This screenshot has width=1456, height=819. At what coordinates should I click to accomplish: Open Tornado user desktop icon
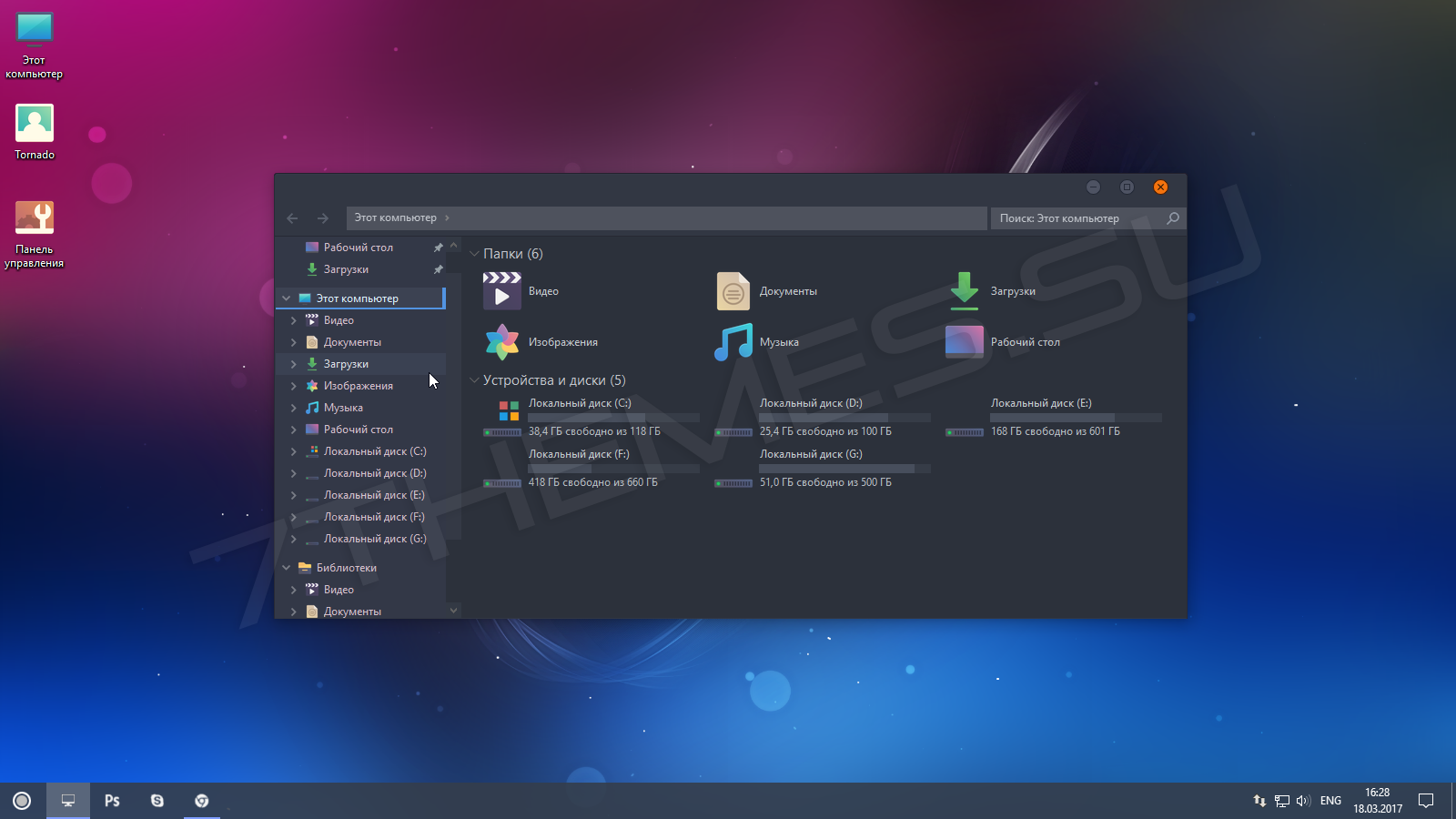(35, 132)
